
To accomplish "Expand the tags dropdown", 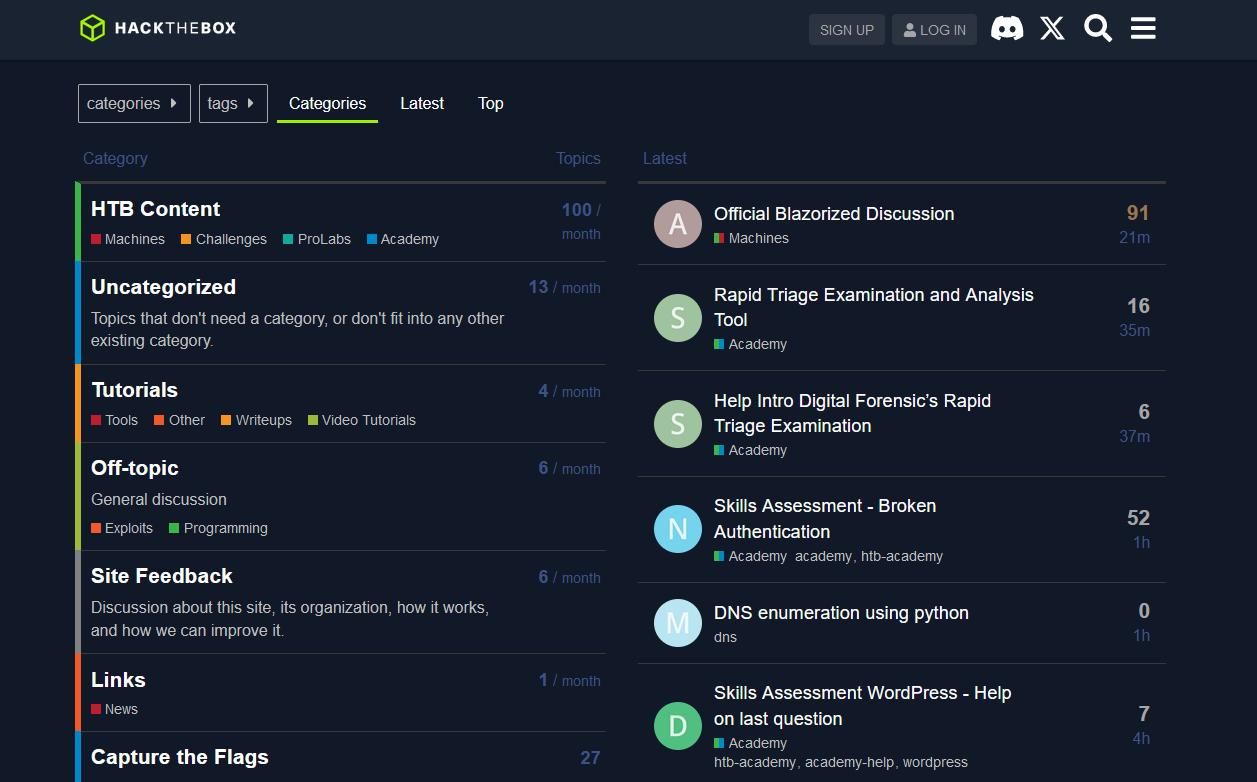I will [x=233, y=103].
